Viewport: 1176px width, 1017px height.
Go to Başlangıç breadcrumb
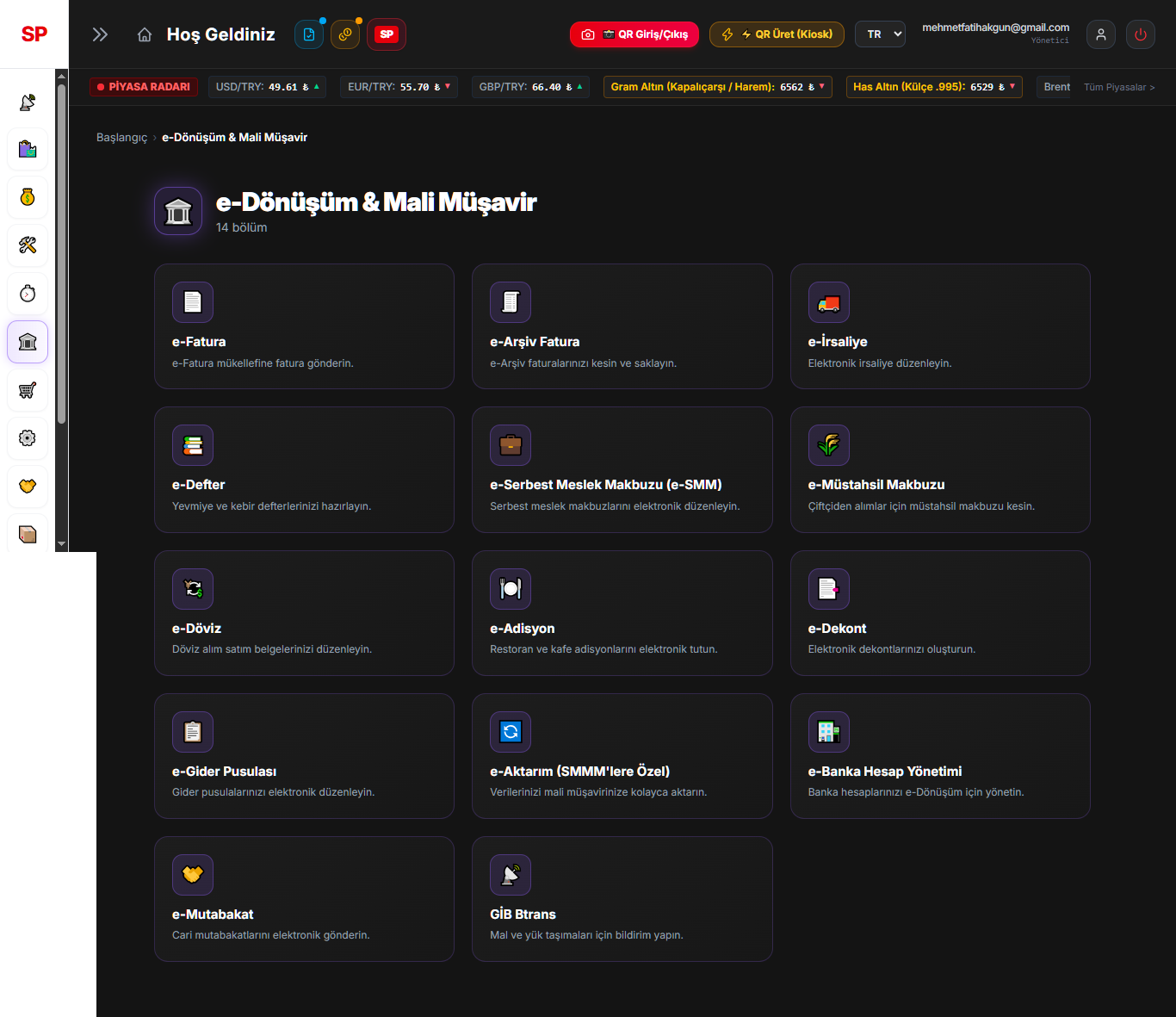pyautogui.click(x=121, y=138)
